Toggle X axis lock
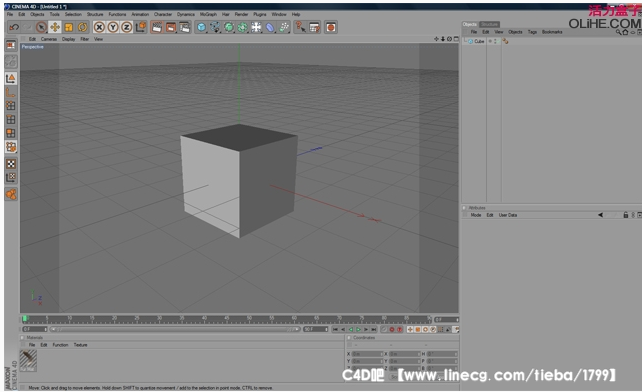Screen dimensions: 642x392 pos(99,27)
